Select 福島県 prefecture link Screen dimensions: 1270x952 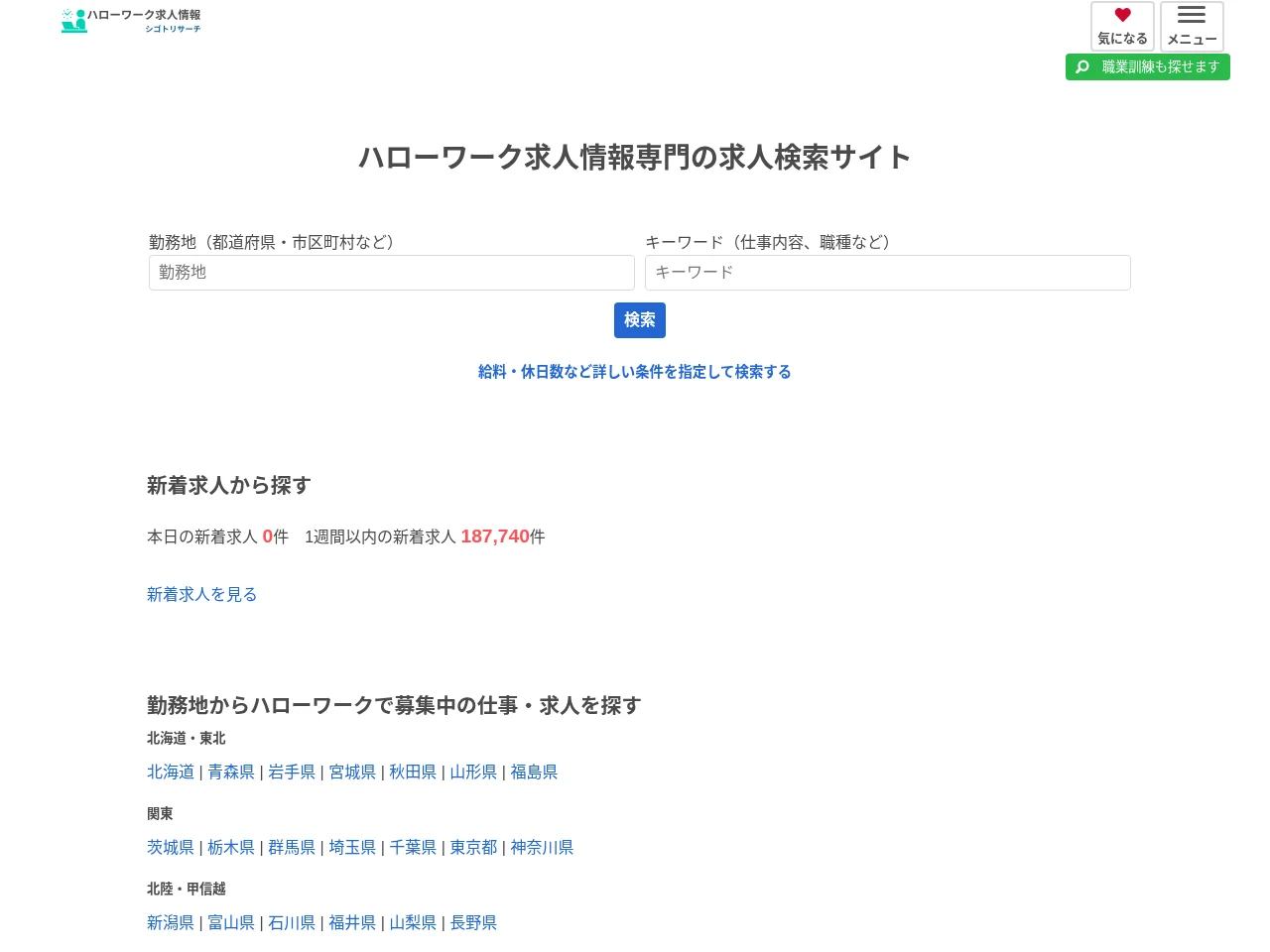(534, 772)
